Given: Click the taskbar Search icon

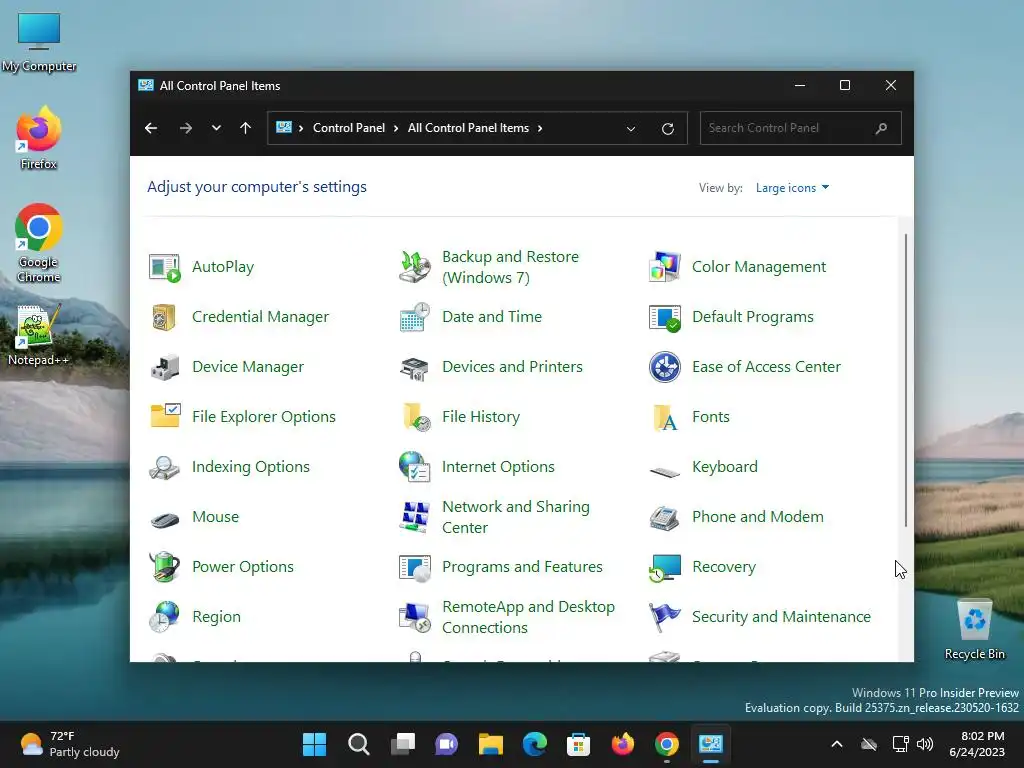Looking at the screenshot, I should point(359,744).
